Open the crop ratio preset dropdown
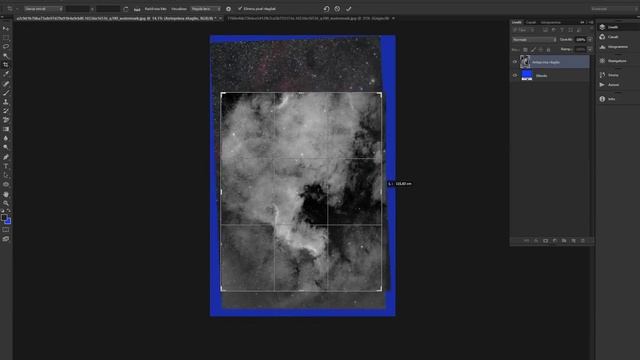Image resolution: width=640 pixels, height=360 pixels. click(43, 9)
